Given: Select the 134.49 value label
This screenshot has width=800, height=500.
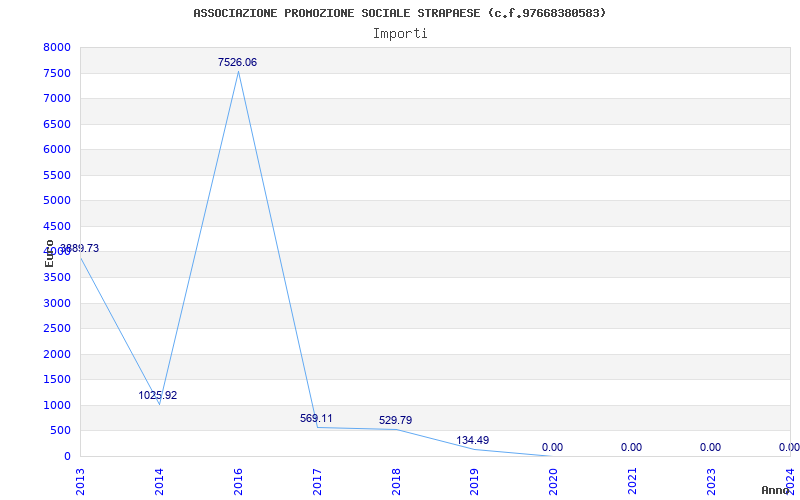Looking at the screenshot, I should pos(472,440).
